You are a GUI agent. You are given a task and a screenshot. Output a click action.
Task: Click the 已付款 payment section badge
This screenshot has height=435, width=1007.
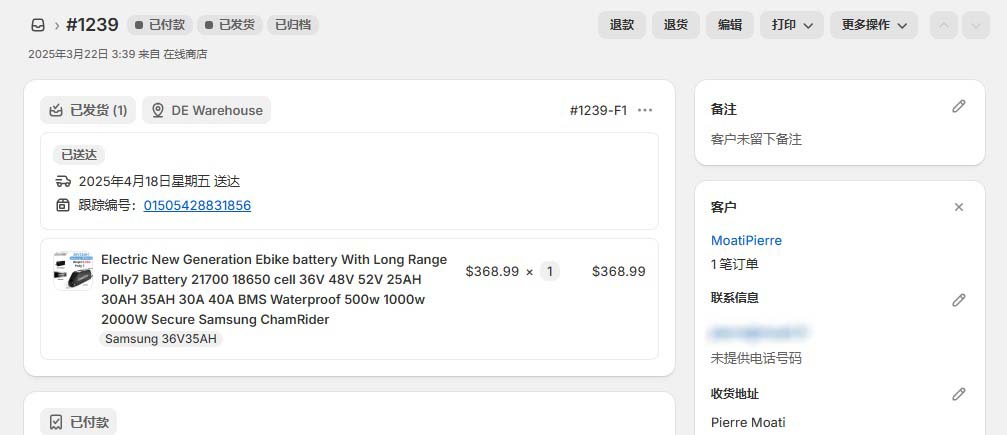[x=79, y=422]
